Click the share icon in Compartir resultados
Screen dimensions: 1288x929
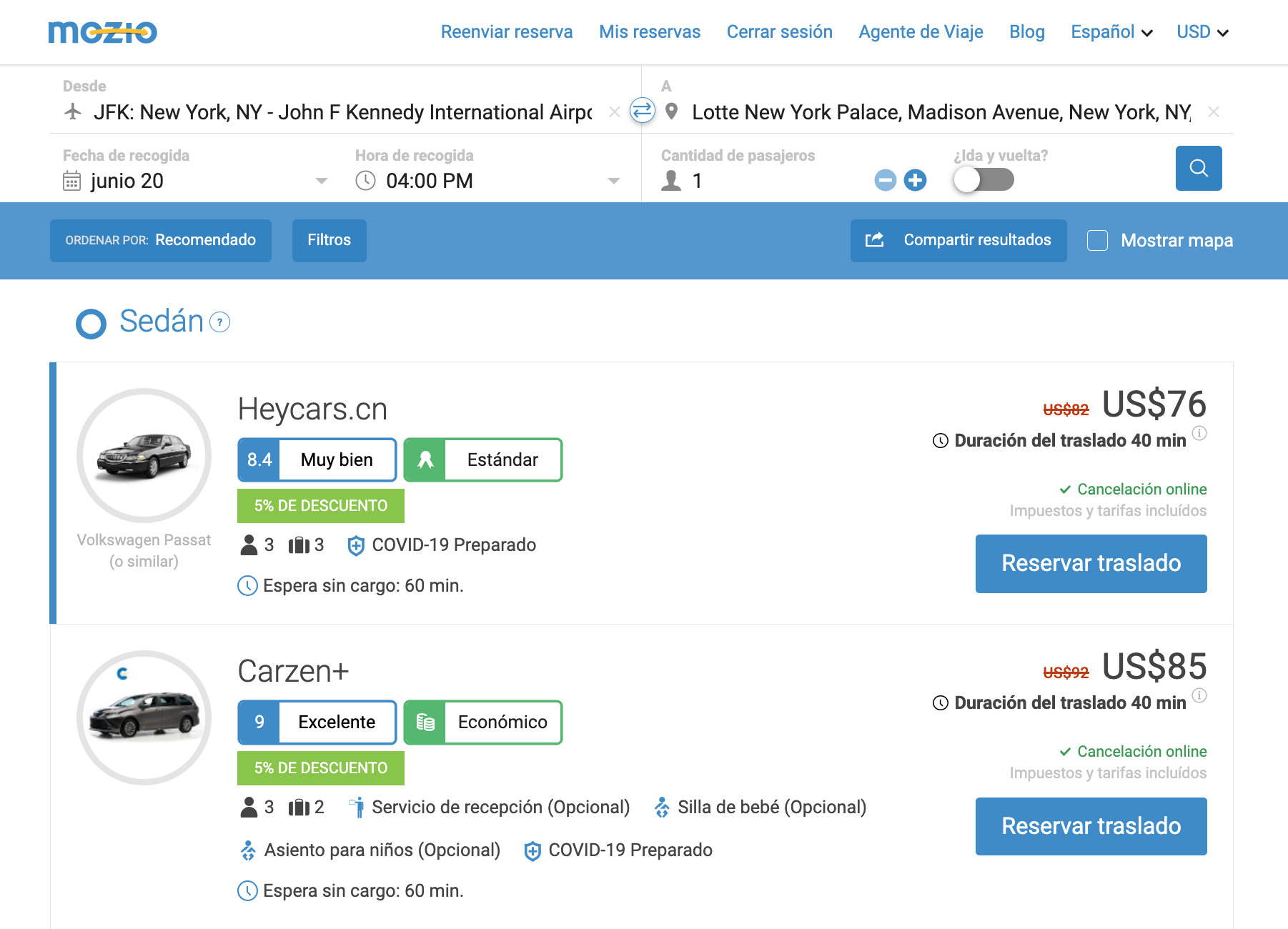coord(874,240)
